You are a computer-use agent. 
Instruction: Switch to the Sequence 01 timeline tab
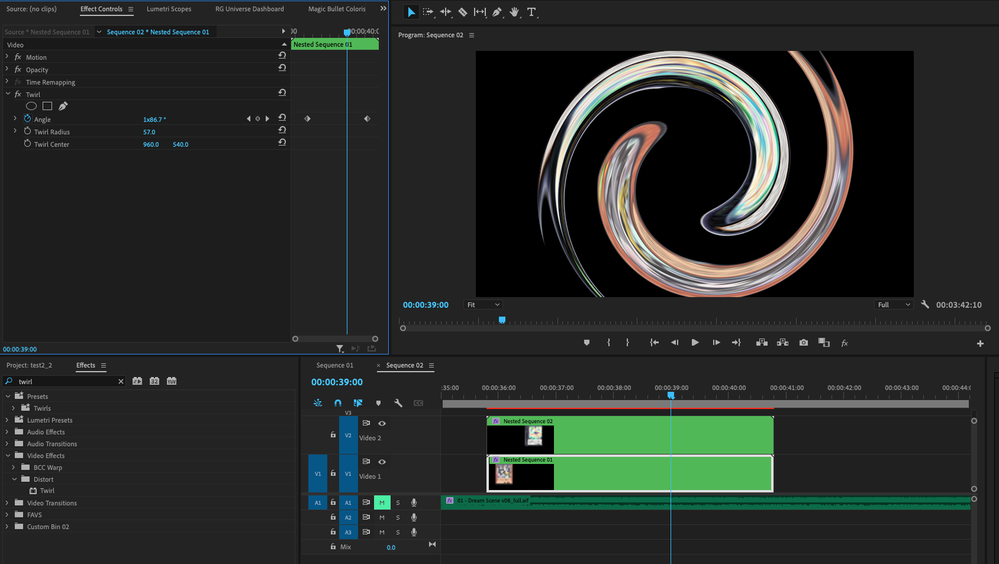[x=335, y=366]
